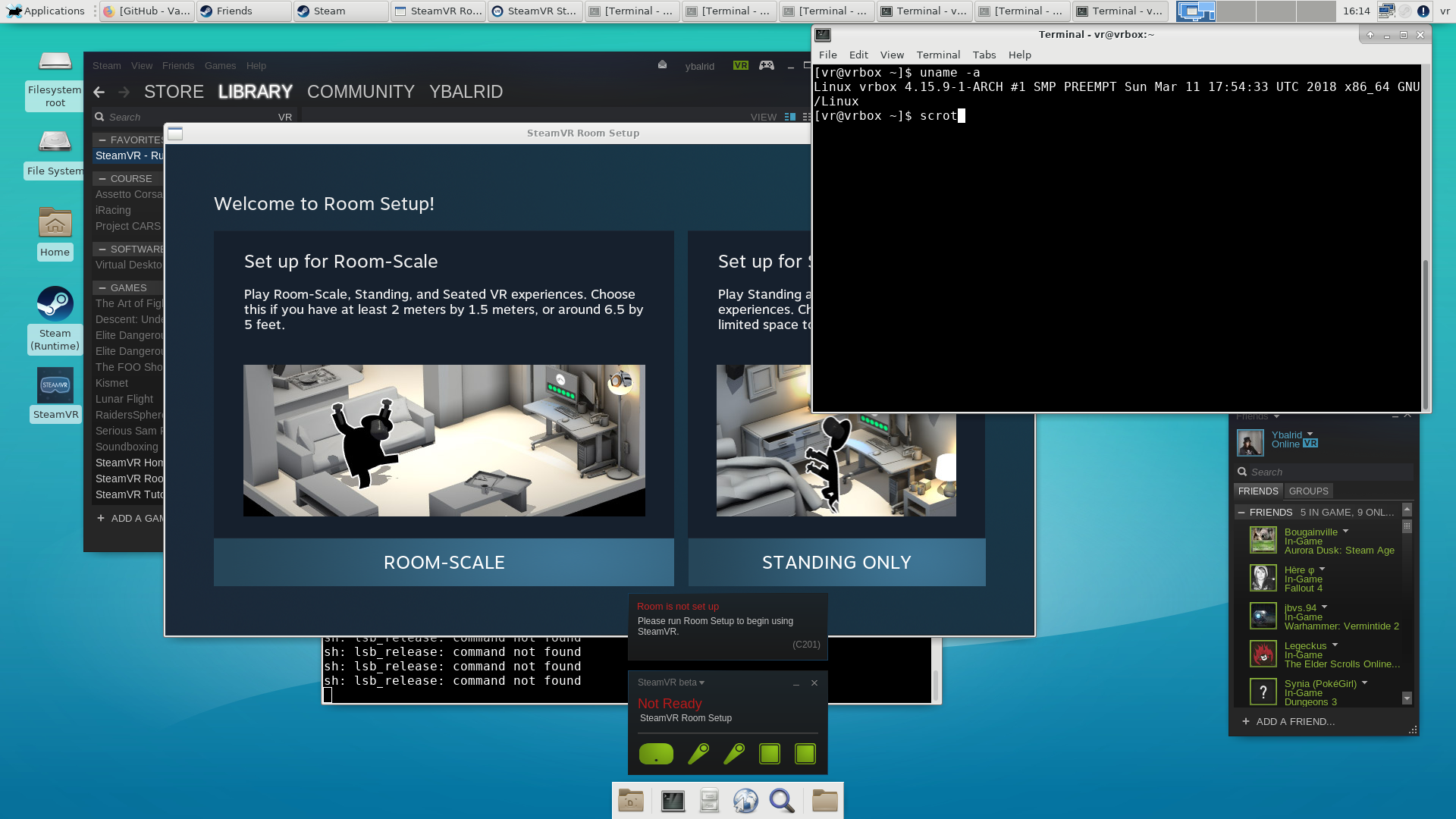Click the Room-Scale illustration thumbnail
Viewport: 1456px width, 819px height.
coord(444,440)
